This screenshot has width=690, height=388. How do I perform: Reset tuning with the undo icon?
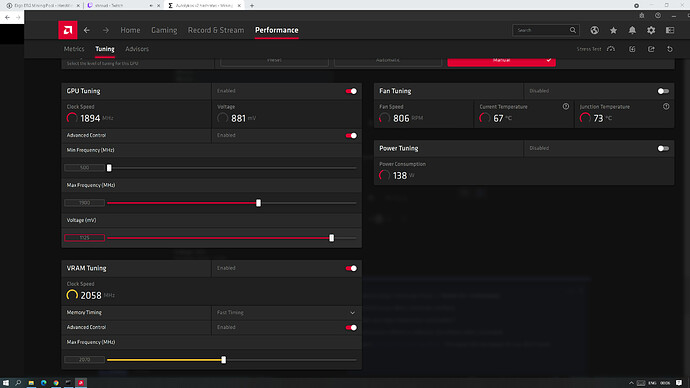[670, 49]
